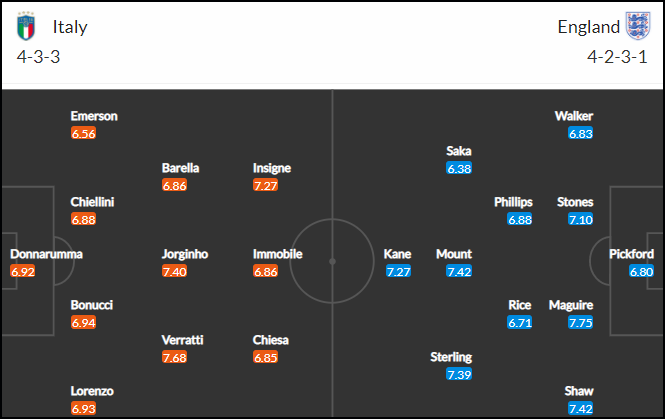Open player Insigne on the pitch
This screenshot has height=419, width=665.
tap(272, 168)
